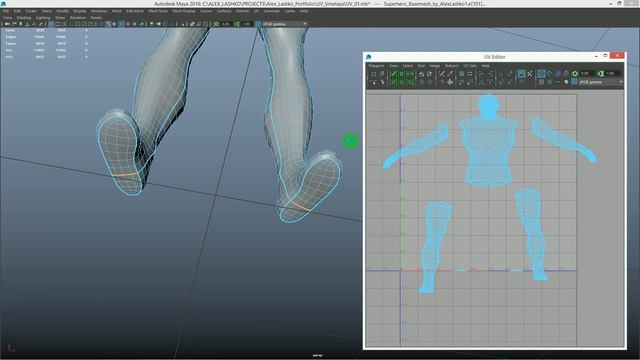Click the Layout UVs icon in UV Editor
Image resolution: width=640 pixels, height=360 pixels.
pos(461,73)
